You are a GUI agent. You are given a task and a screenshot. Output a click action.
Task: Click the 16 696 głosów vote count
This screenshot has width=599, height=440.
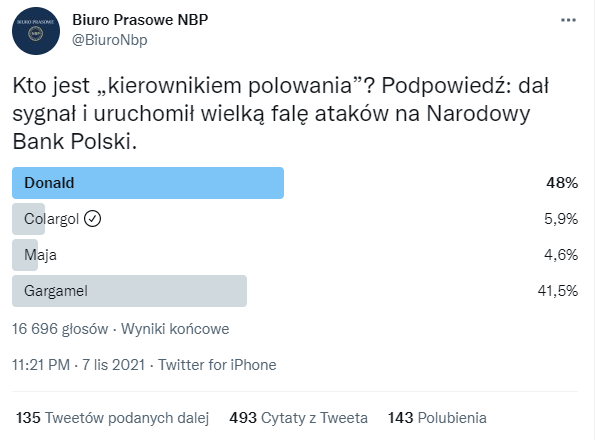[x=60, y=329]
